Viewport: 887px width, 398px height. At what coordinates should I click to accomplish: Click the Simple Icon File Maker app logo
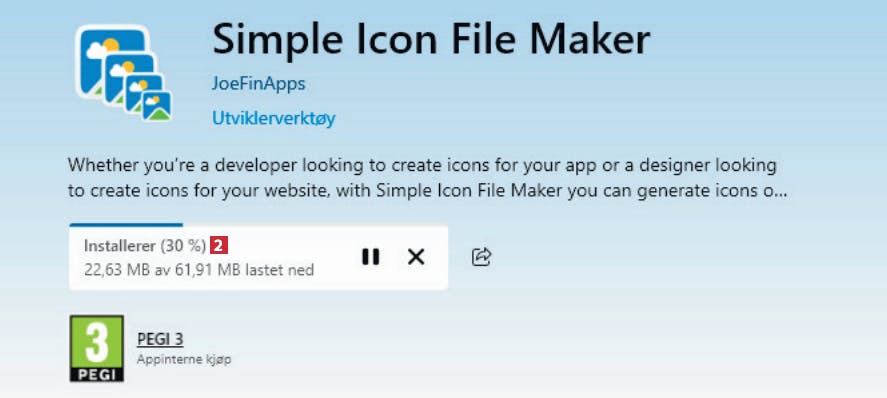click(x=123, y=73)
